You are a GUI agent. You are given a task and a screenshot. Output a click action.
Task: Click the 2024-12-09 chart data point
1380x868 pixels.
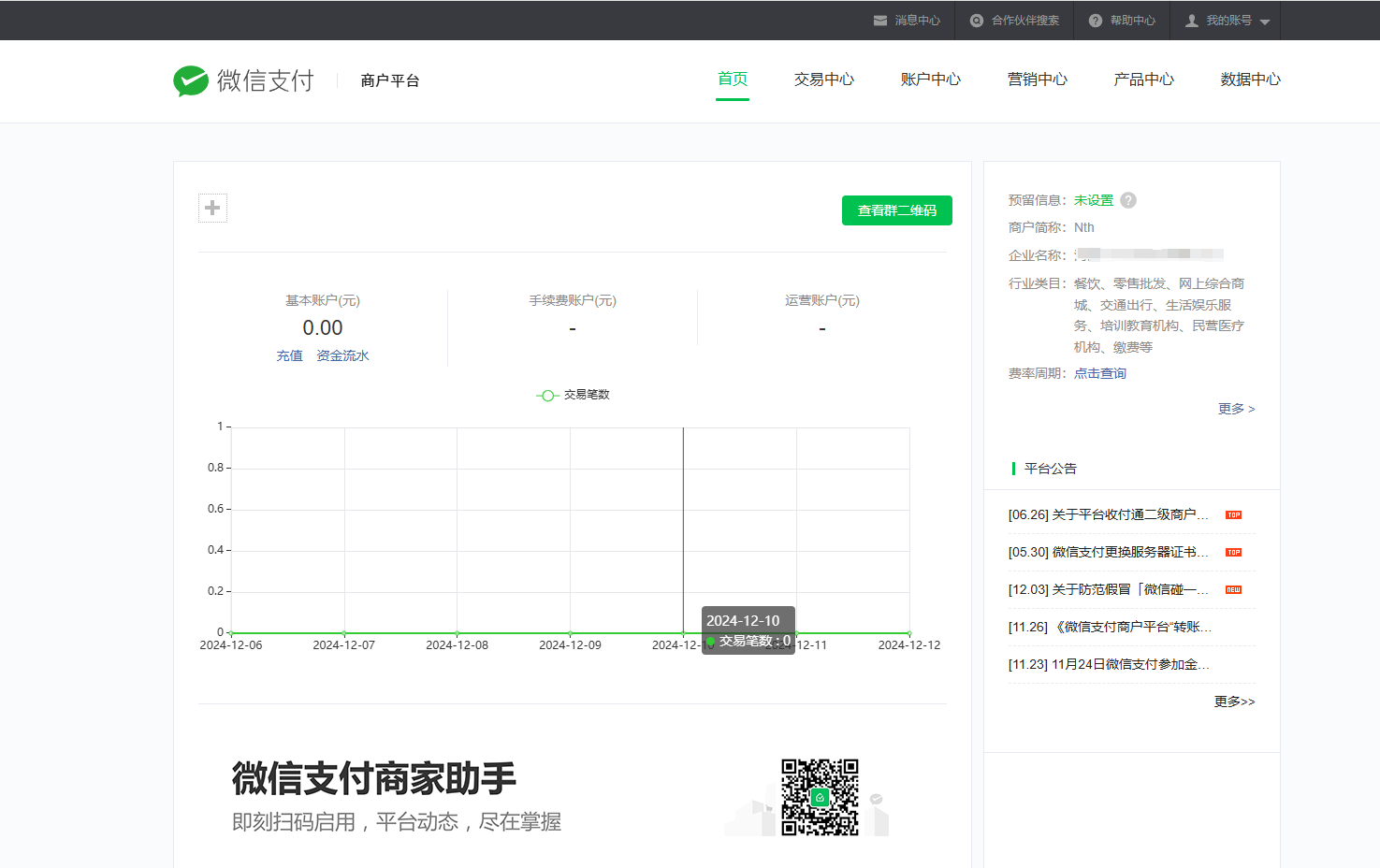[x=571, y=633]
